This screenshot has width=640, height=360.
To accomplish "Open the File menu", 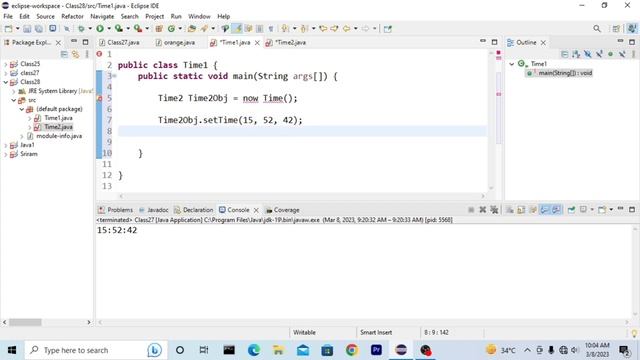I will pos(8,16).
